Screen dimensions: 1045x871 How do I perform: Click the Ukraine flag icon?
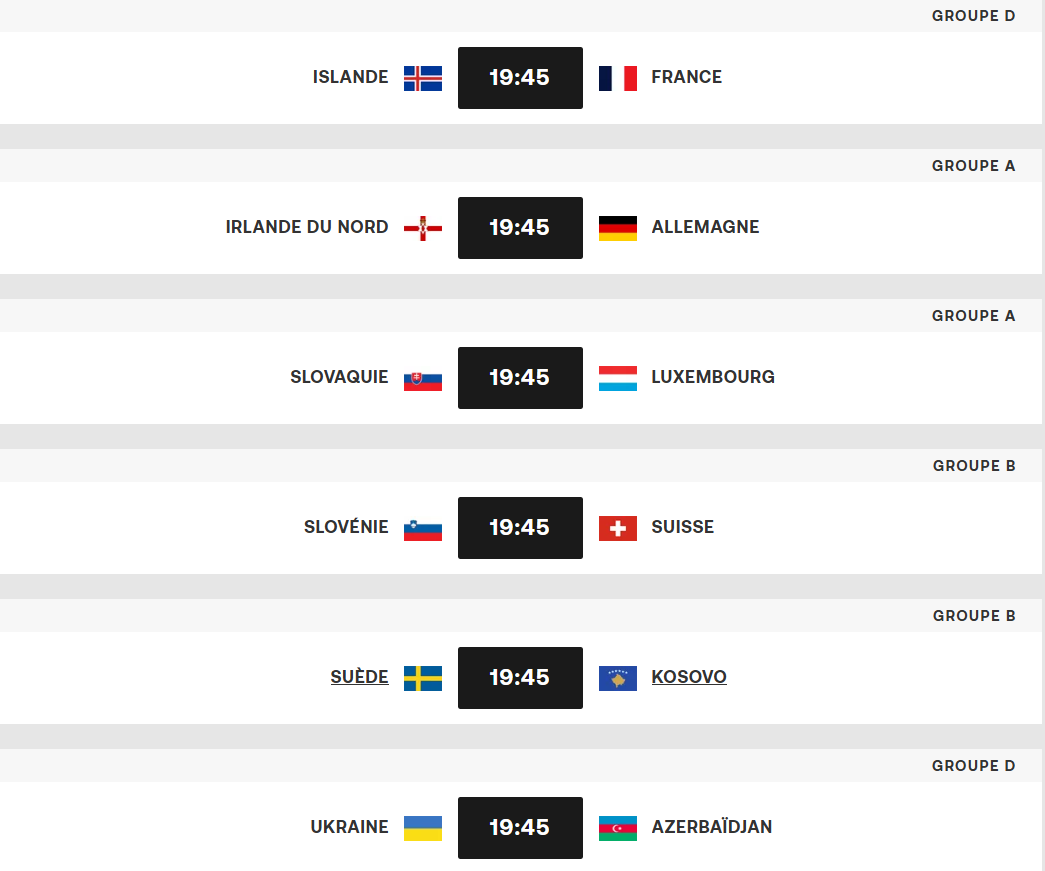click(423, 828)
